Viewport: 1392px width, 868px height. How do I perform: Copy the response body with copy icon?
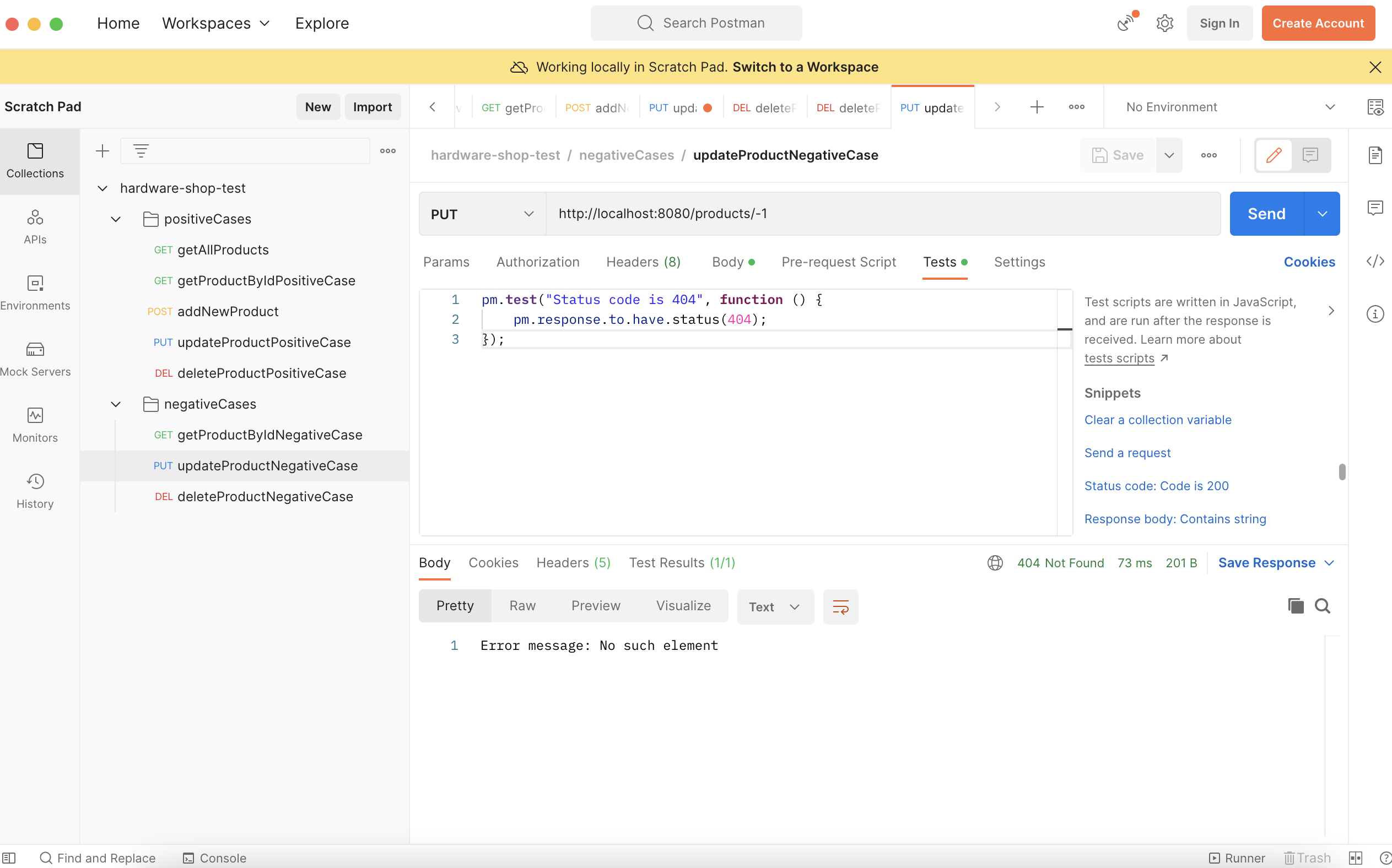tap(1296, 606)
